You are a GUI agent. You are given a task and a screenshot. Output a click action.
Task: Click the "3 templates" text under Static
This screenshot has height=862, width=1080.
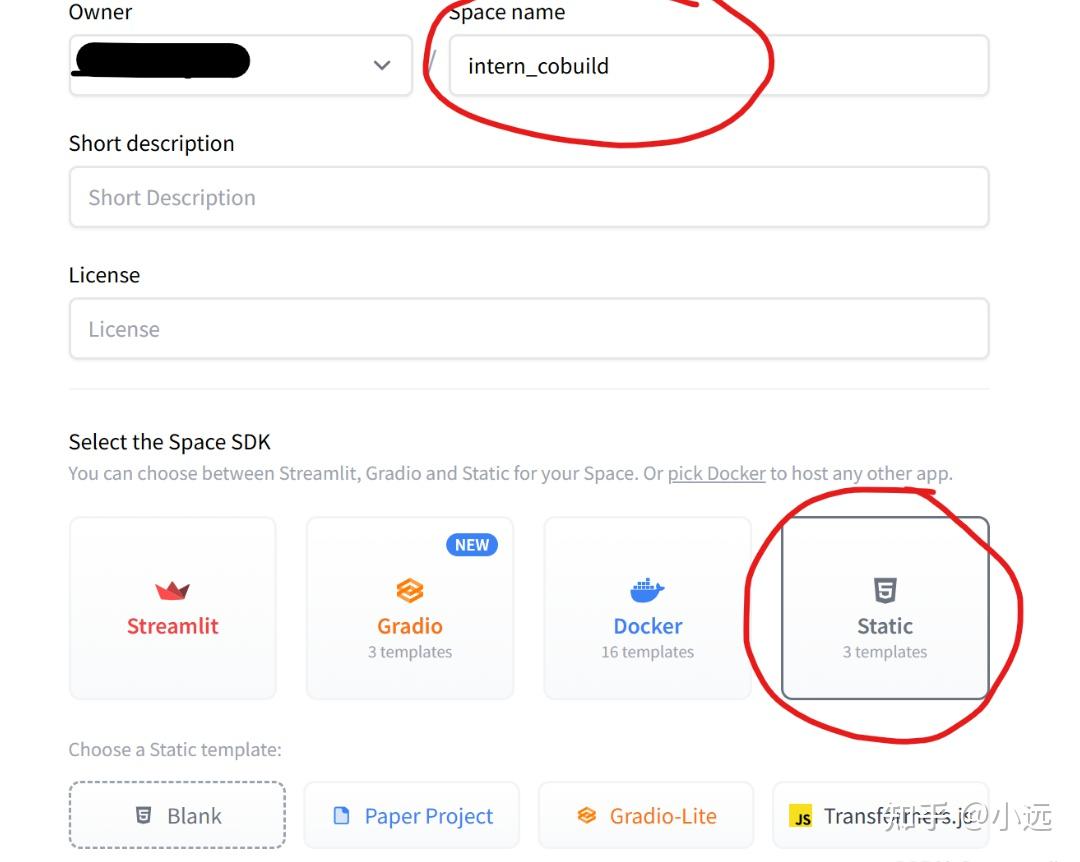pyautogui.click(x=885, y=652)
